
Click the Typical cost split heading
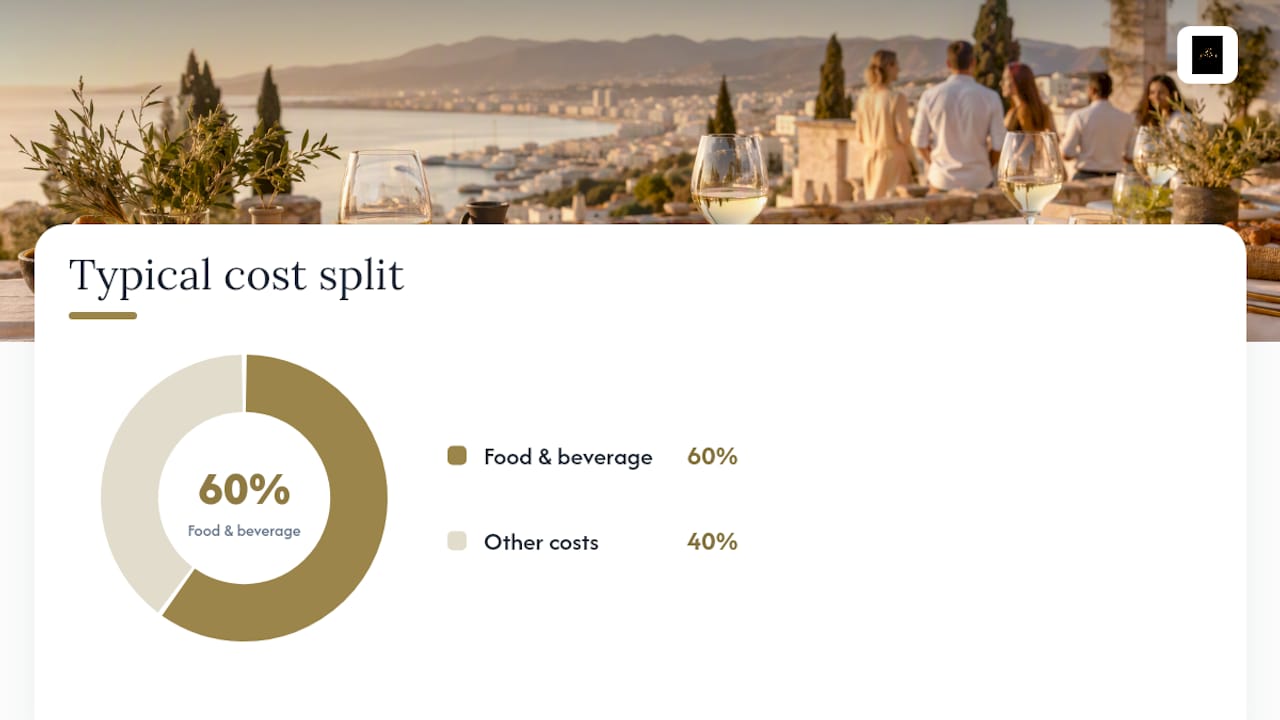[x=236, y=275]
